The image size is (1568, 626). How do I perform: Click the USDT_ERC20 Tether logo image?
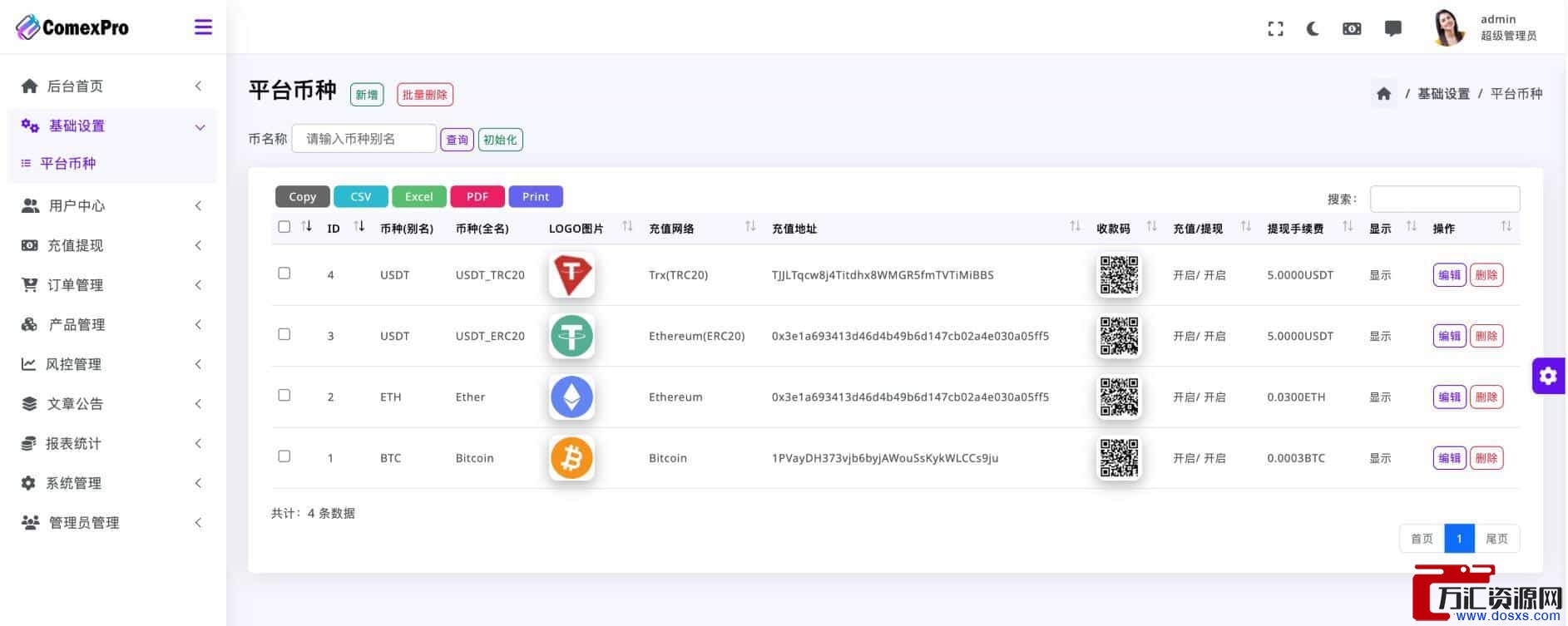[571, 336]
